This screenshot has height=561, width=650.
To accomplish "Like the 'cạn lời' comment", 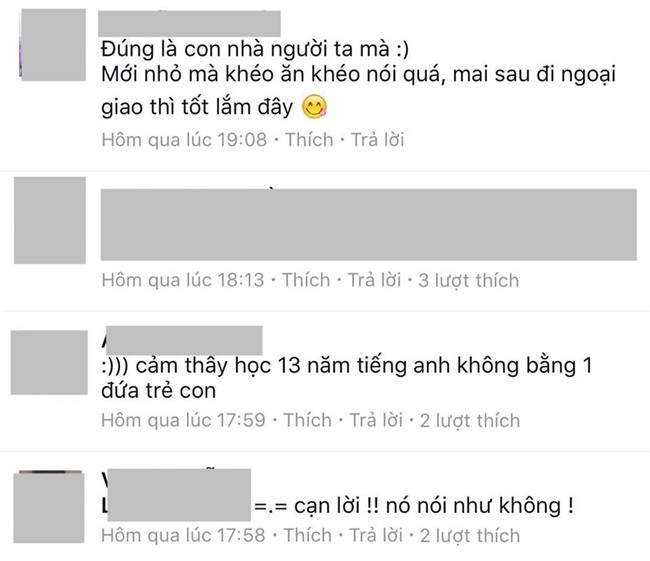I will [x=308, y=535].
